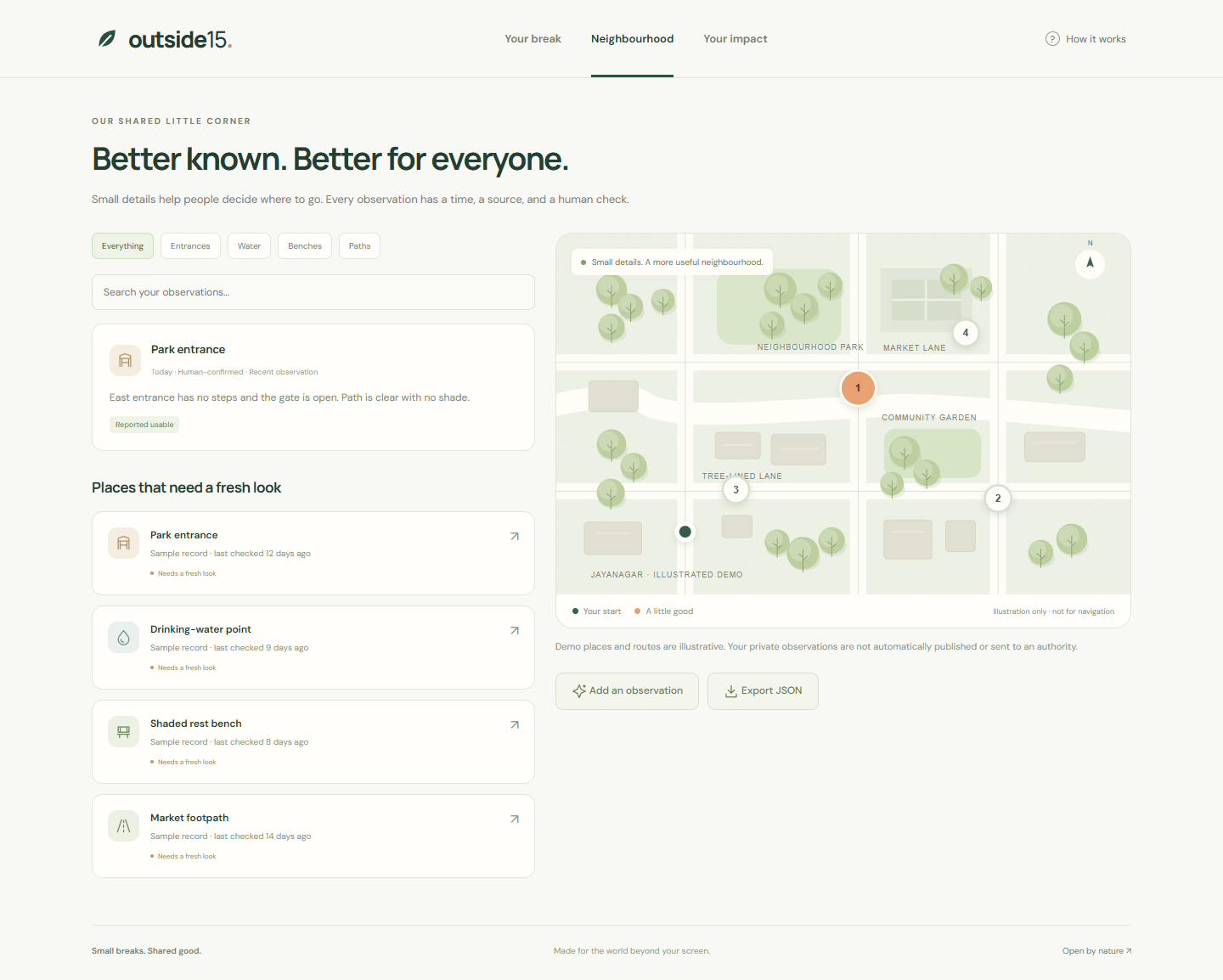Click Add an observation button

(x=627, y=691)
